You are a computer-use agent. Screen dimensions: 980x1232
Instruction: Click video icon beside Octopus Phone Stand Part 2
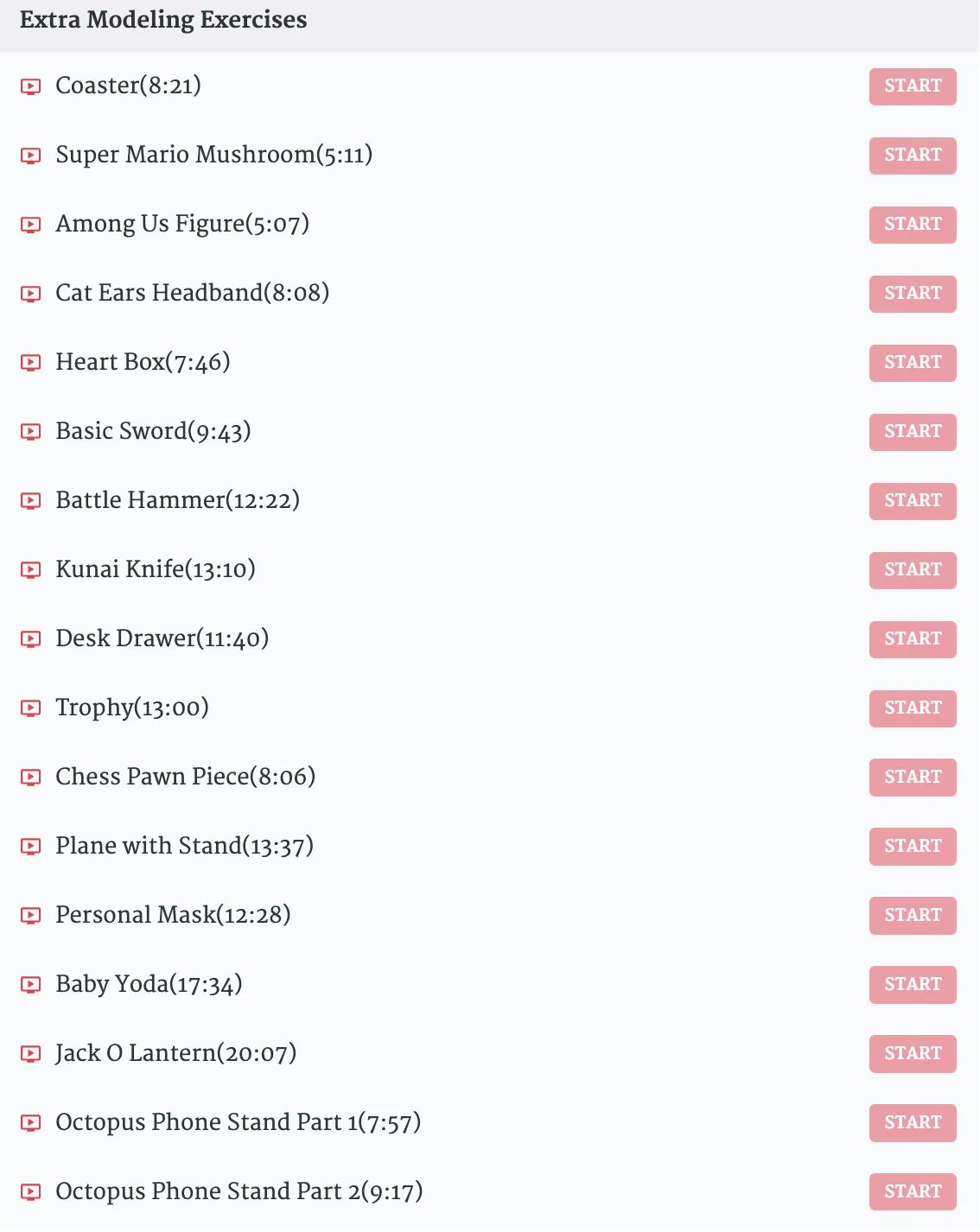point(30,1192)
